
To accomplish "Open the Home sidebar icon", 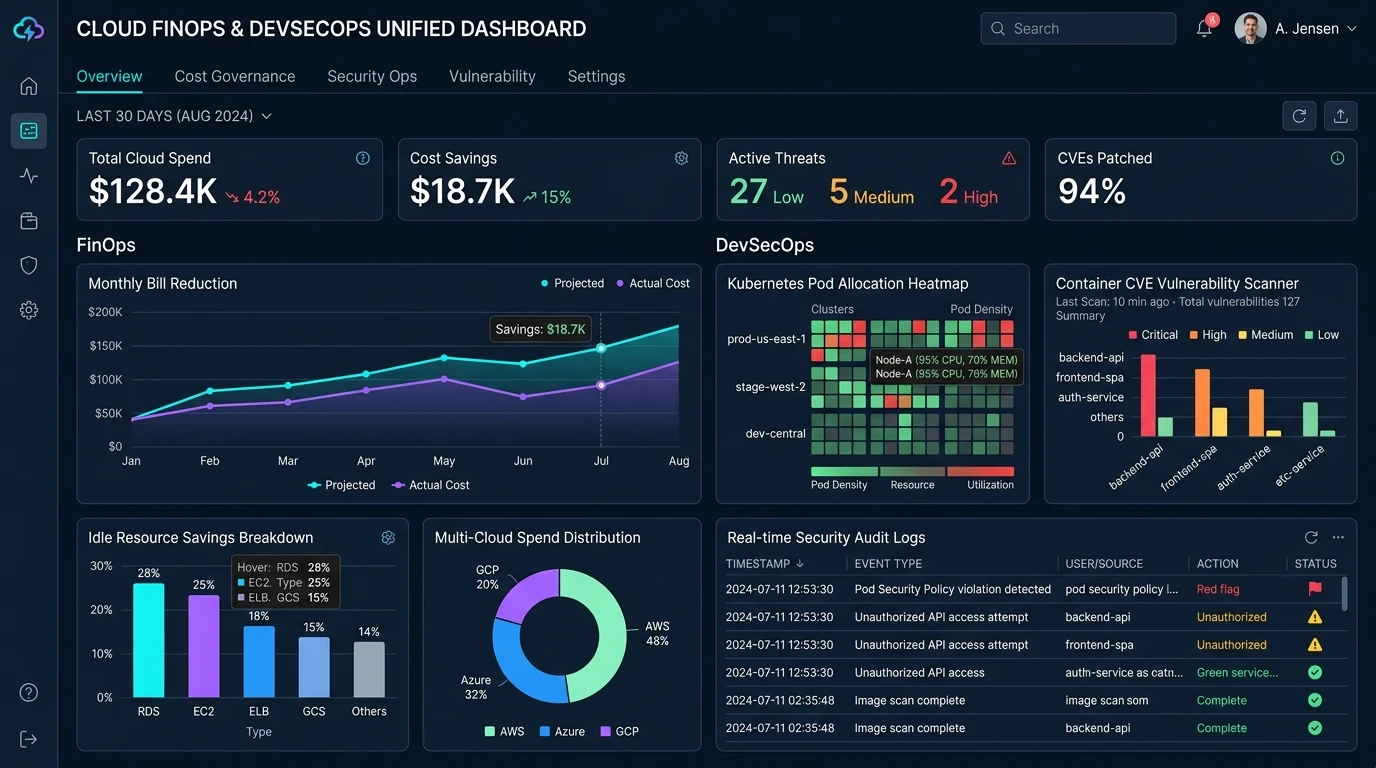I will click(x=29, y=86).
